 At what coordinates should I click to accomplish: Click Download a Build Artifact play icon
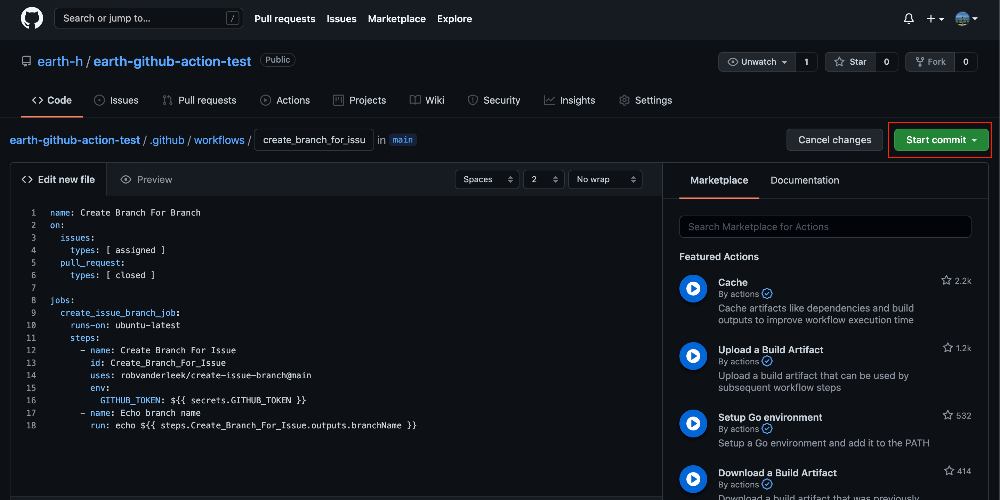693,479
